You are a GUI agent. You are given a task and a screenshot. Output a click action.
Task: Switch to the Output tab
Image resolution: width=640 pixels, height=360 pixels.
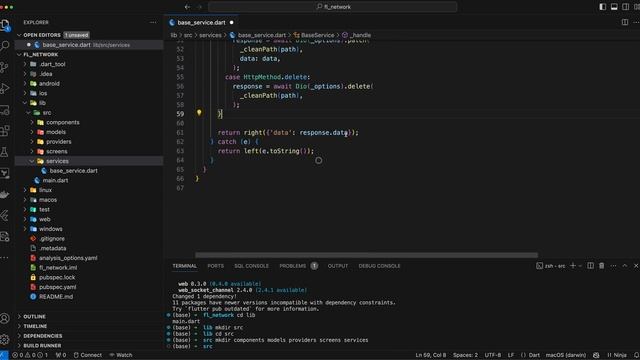[x=338, y=266]
